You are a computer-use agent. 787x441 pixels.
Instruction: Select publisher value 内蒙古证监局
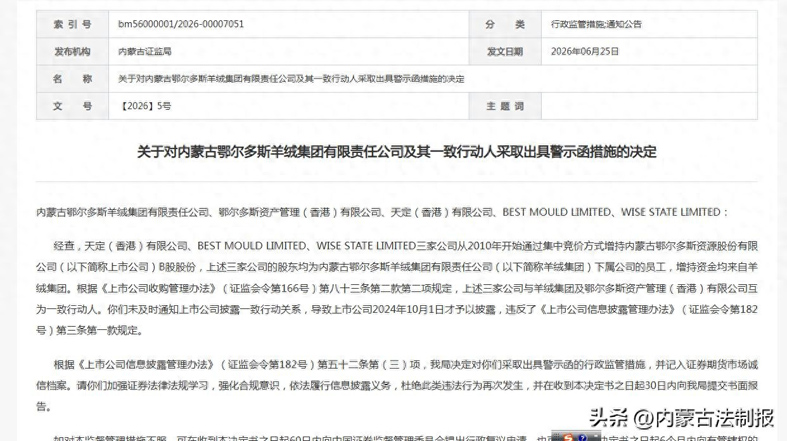[x=145, y=51]
